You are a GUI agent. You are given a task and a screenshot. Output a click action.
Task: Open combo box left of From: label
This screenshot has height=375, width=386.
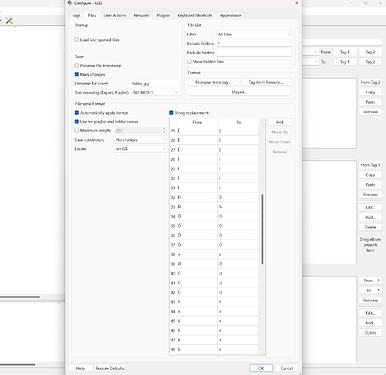click(x=311, y=52)
